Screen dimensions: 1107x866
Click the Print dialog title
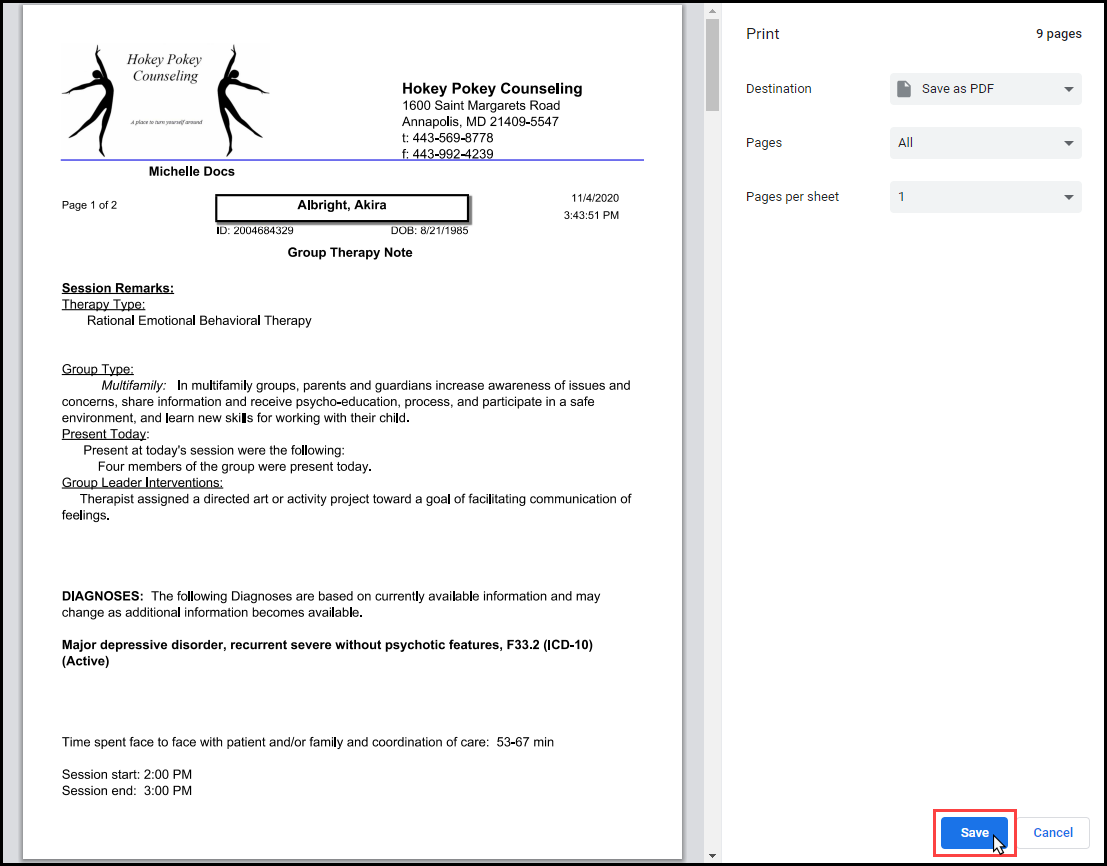click(762, 34)
